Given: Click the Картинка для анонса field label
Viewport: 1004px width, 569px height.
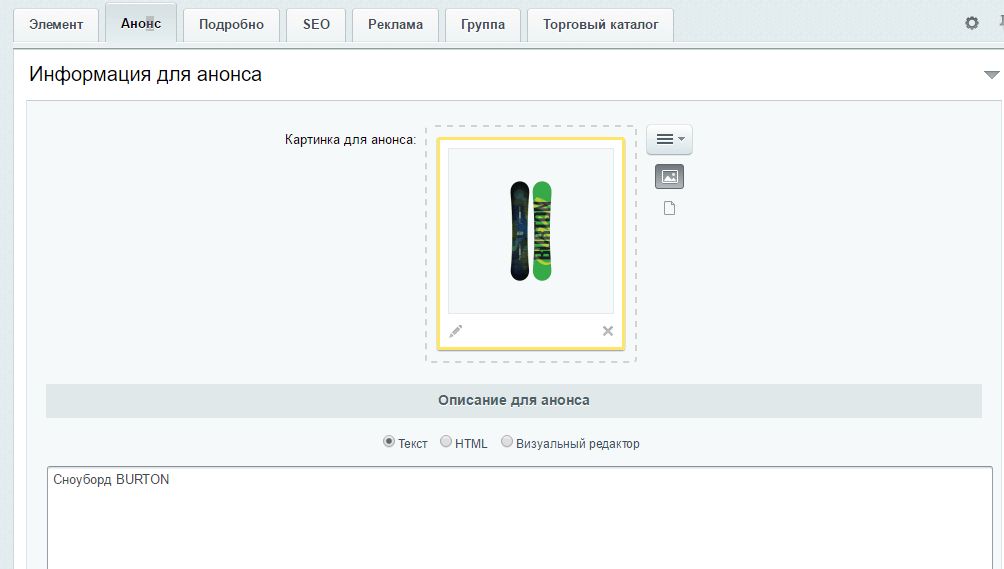Looking at the screenshot, I should coord(350,140).
